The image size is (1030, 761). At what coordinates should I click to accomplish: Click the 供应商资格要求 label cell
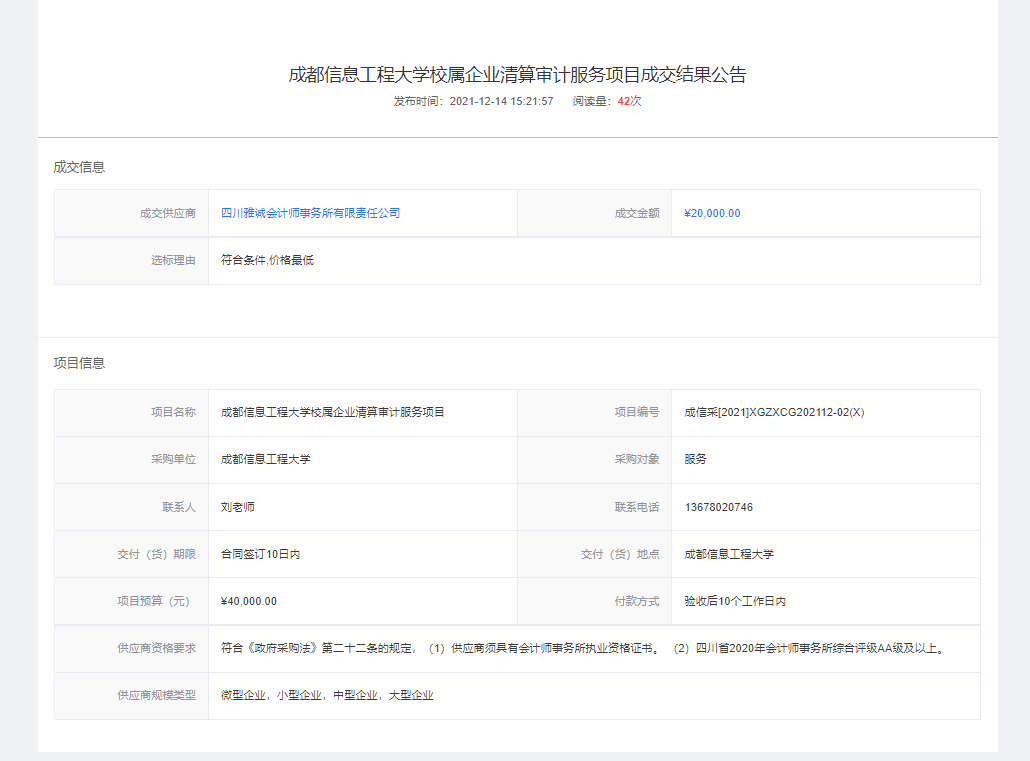131,649
